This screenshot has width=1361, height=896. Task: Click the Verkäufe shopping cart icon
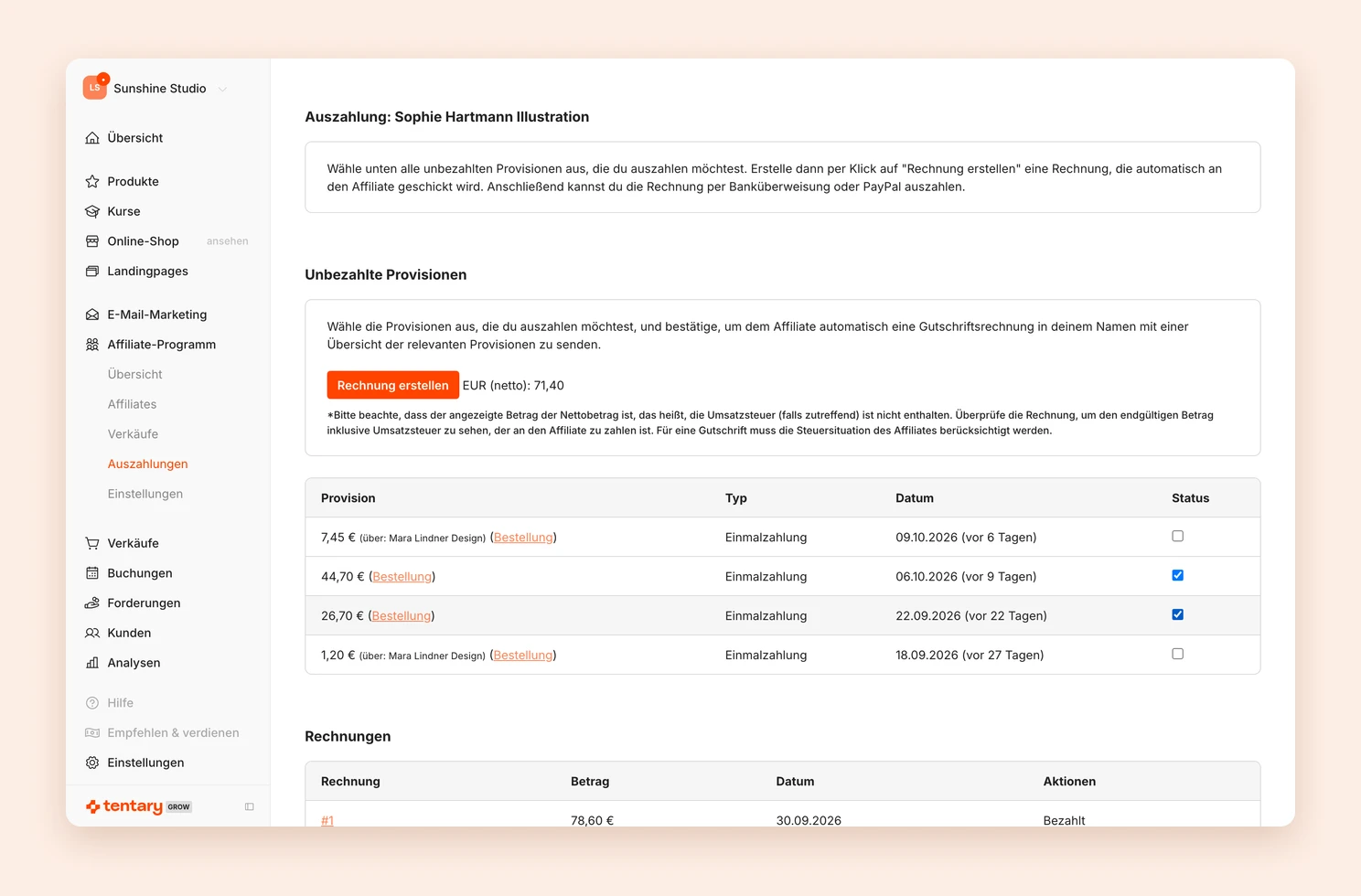[x=92, y=543]
